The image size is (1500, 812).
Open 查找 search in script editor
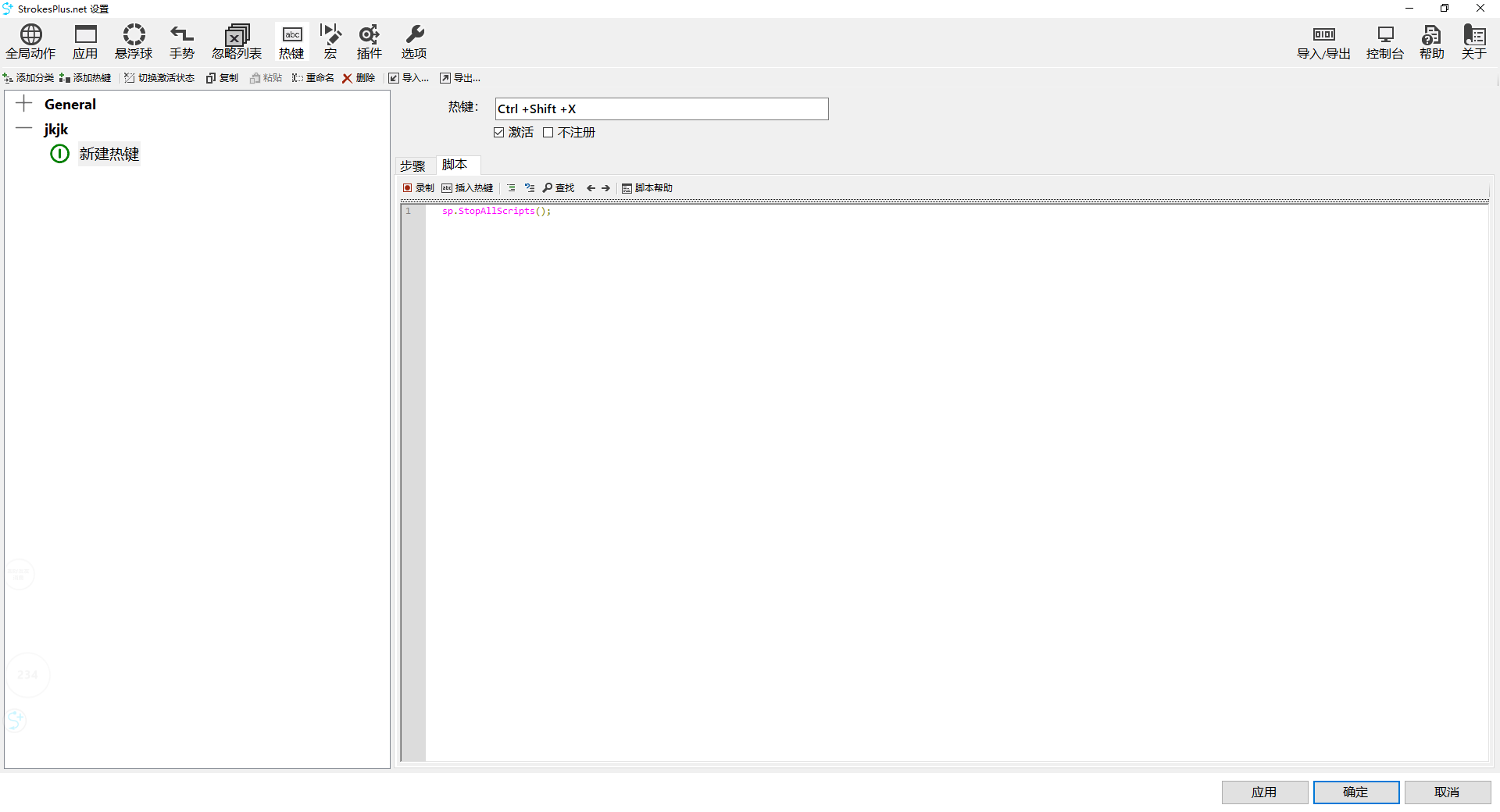559,188
